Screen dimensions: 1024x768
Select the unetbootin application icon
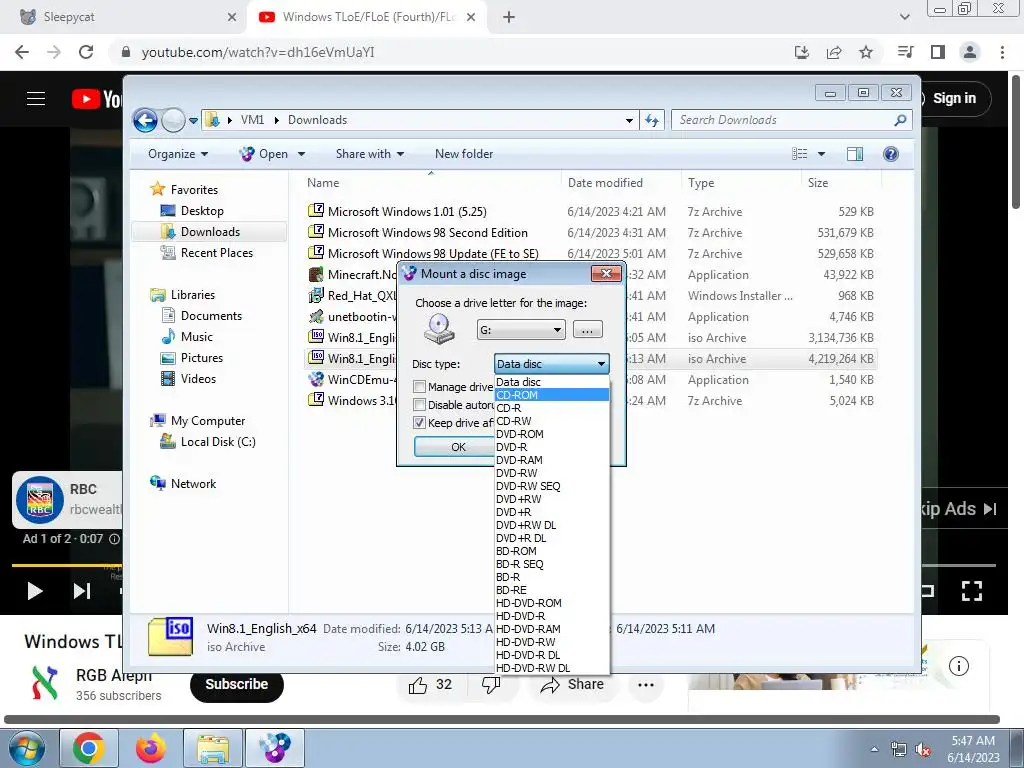click(x=316, y=317)
